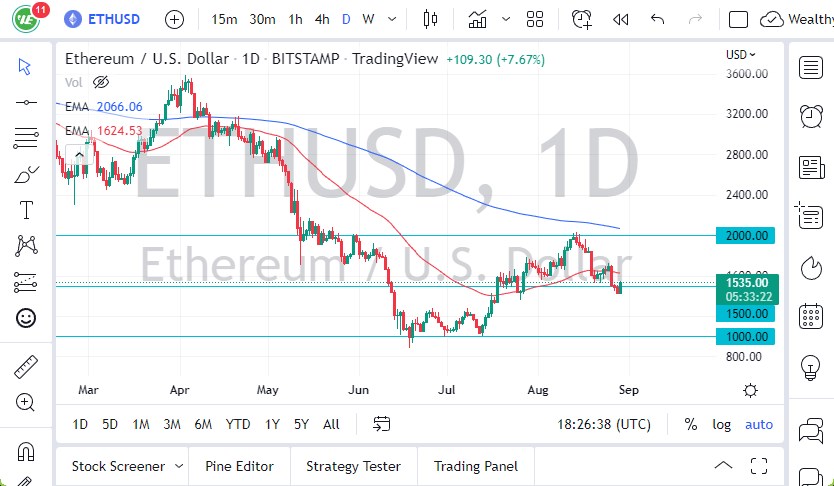Expand the Stock Screener dropdown arrow

coord(178,466)
